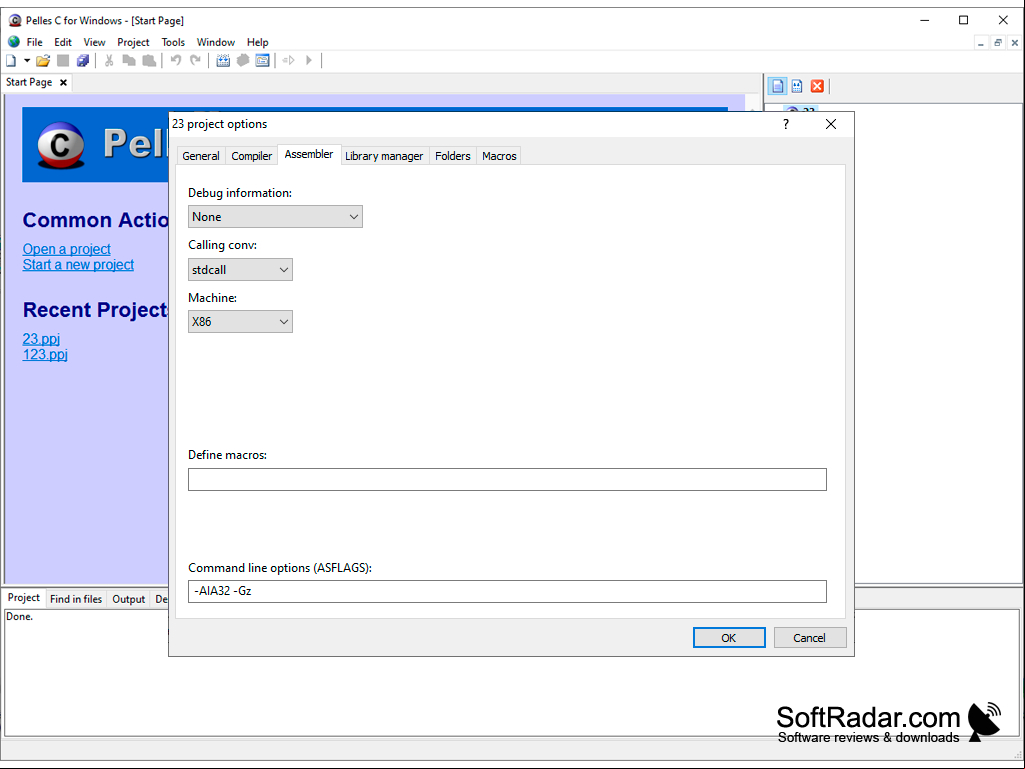
Task: Open the File menu
Action: 35,42
